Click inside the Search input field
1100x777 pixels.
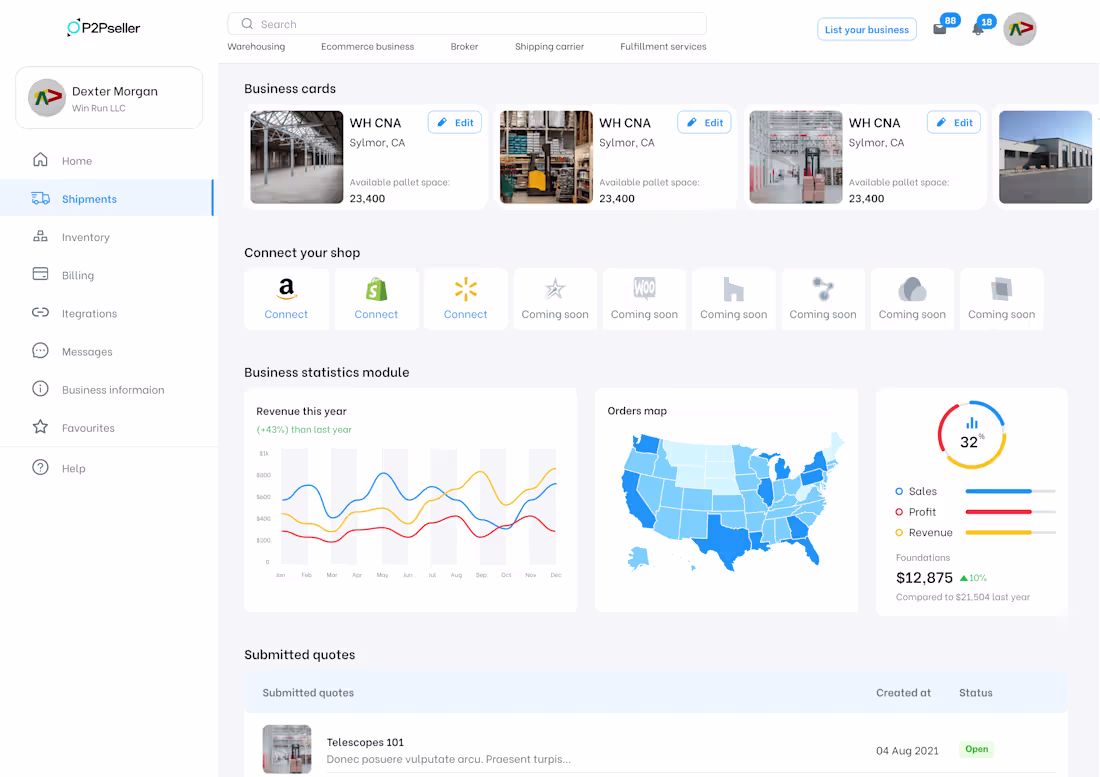click(x=467, y=23)
